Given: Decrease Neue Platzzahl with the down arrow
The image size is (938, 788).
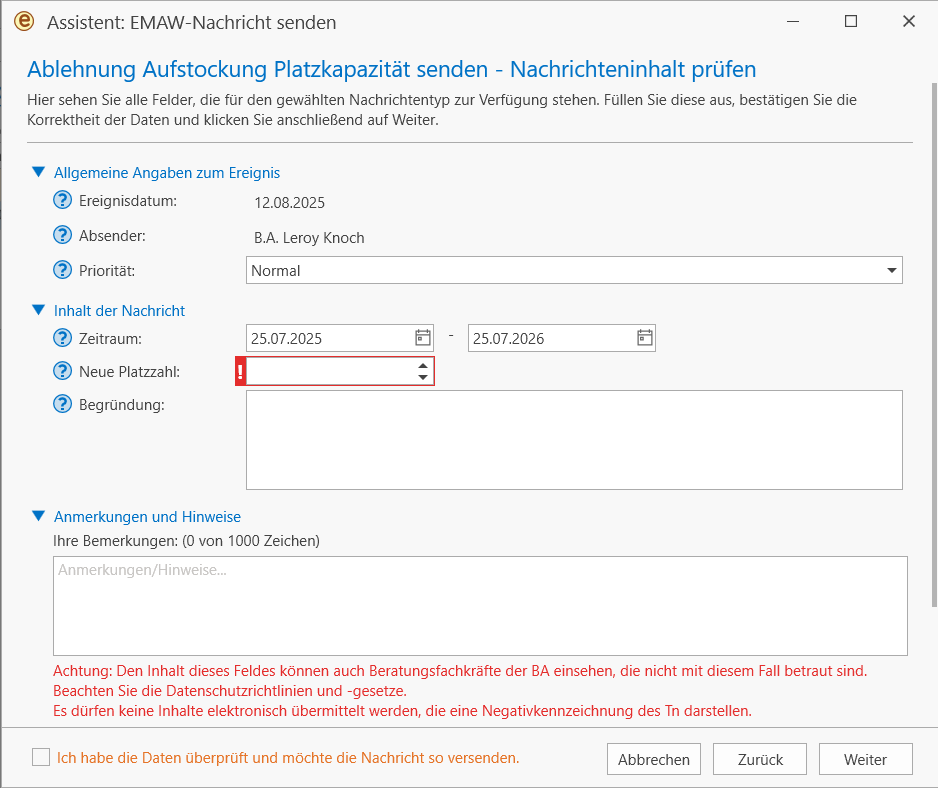Looking at the screenshot, I should [x=423, y=377].
